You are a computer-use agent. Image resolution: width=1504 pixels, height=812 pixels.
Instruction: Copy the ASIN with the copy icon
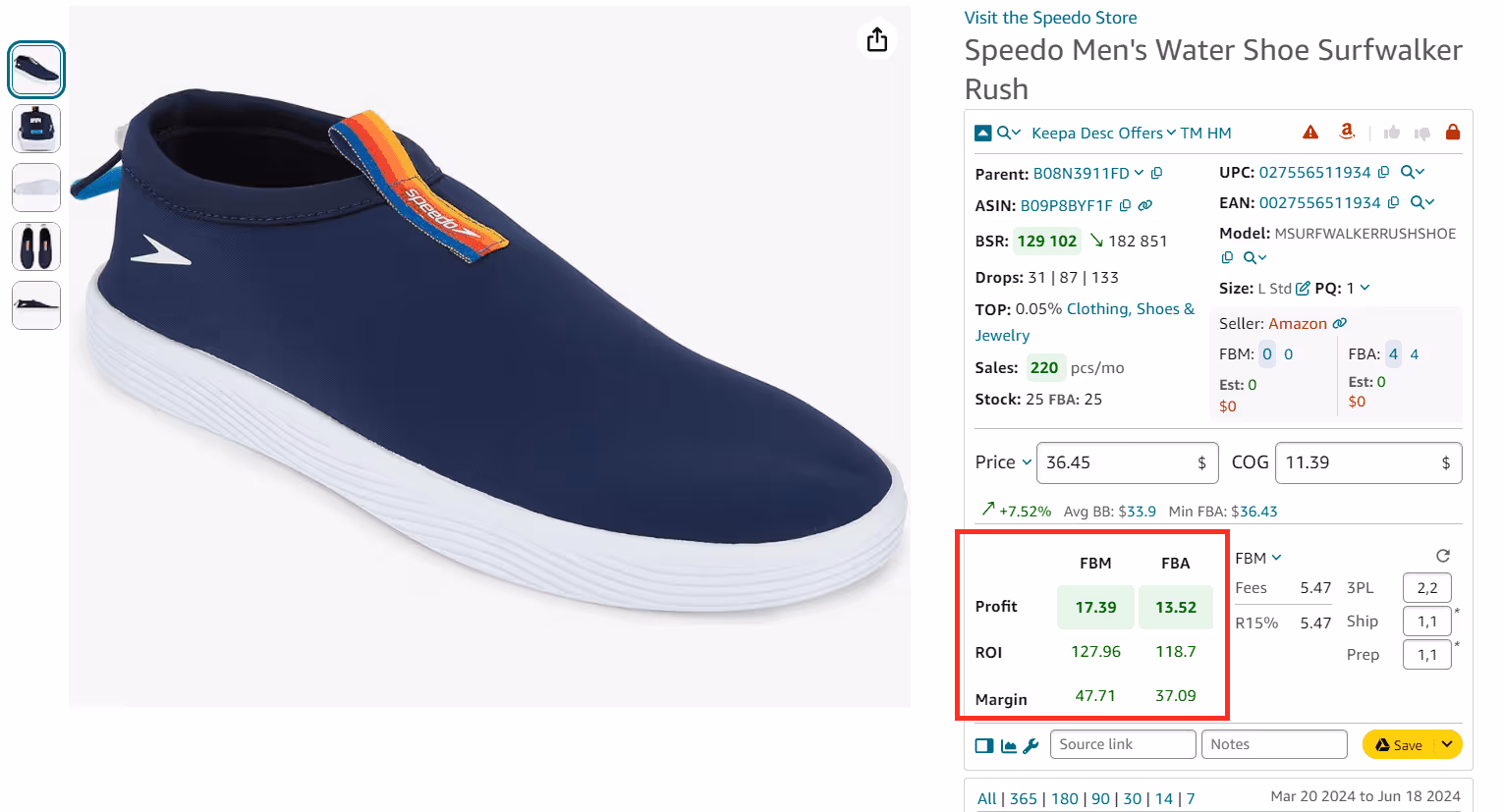pyautogui.click(x=1126, y=206)
